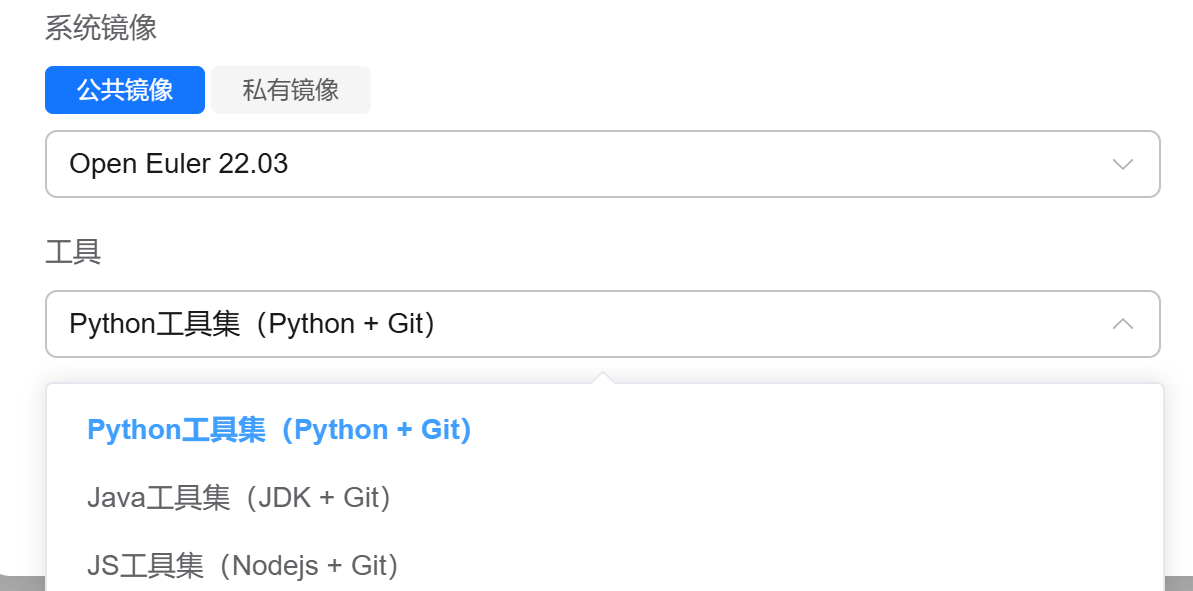
Task: Select Java工具集 (JDK + Git) option
Action: (239, 497)
